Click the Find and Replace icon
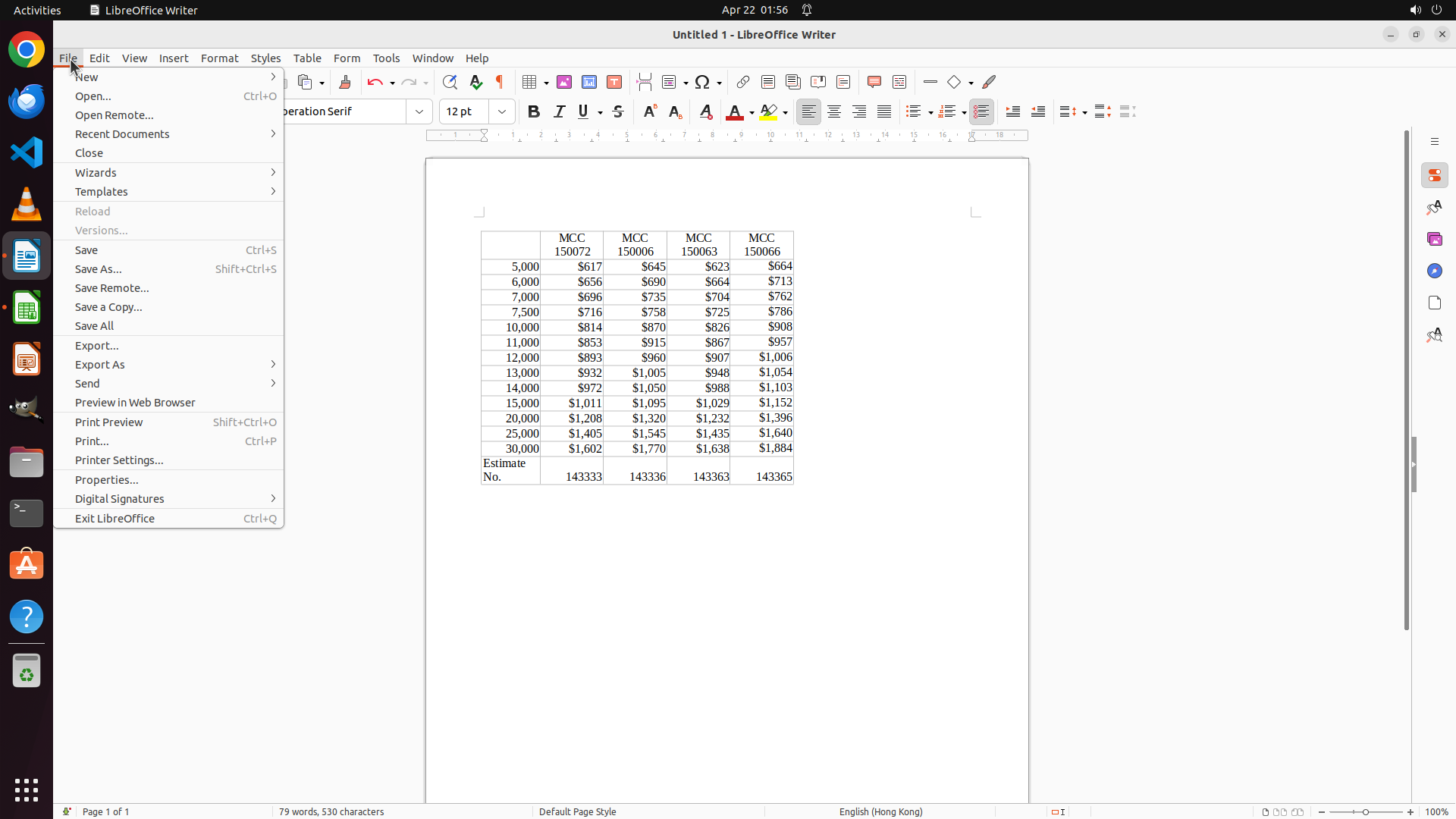The width and height of the screenshot is (1456, 819). [450, 82]
